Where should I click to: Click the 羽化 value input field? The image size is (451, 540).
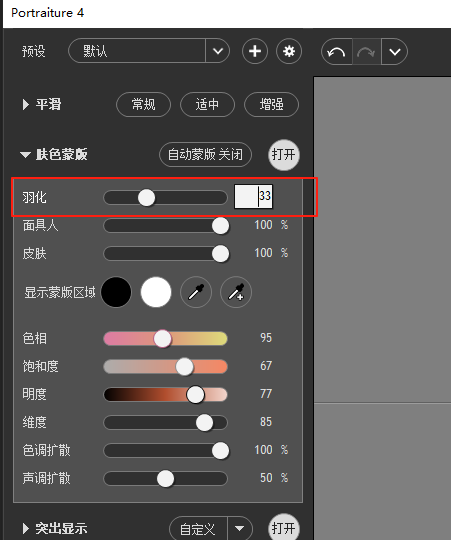pyautogui.click(x=253, y=196)
